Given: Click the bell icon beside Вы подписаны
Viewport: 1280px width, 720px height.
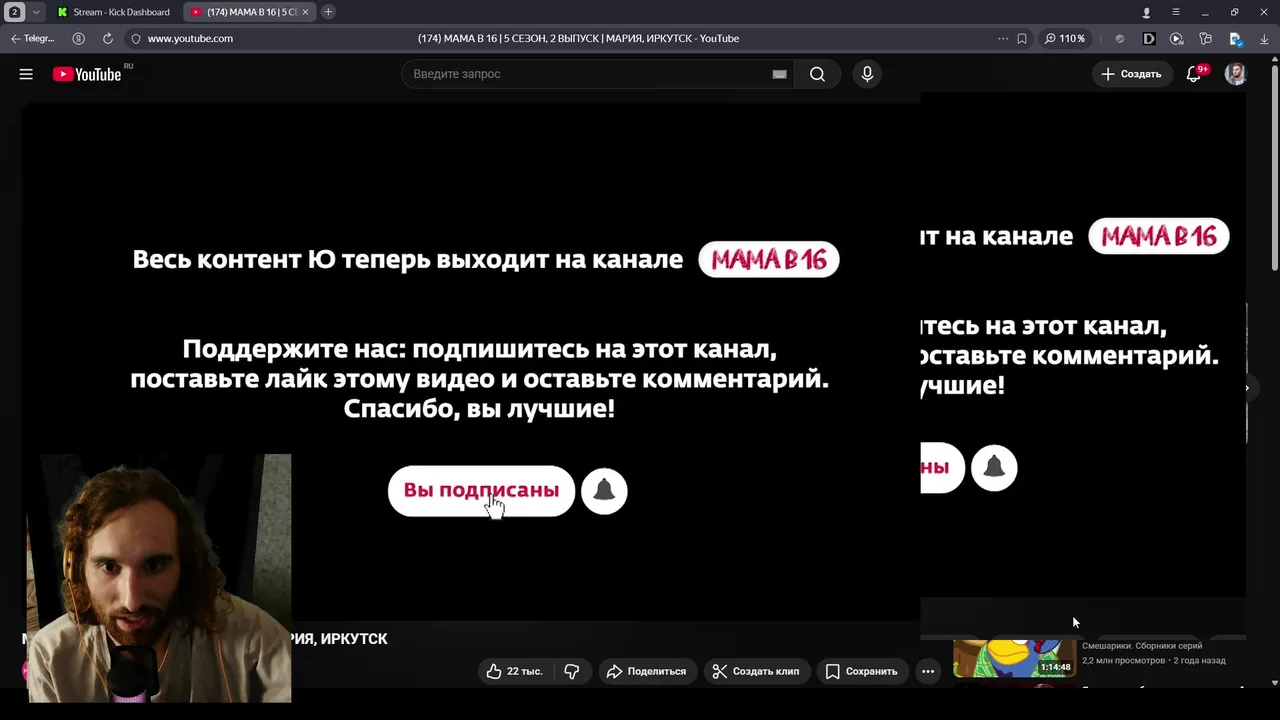Looking at the screenshot, I should click(x=604, y=491).
